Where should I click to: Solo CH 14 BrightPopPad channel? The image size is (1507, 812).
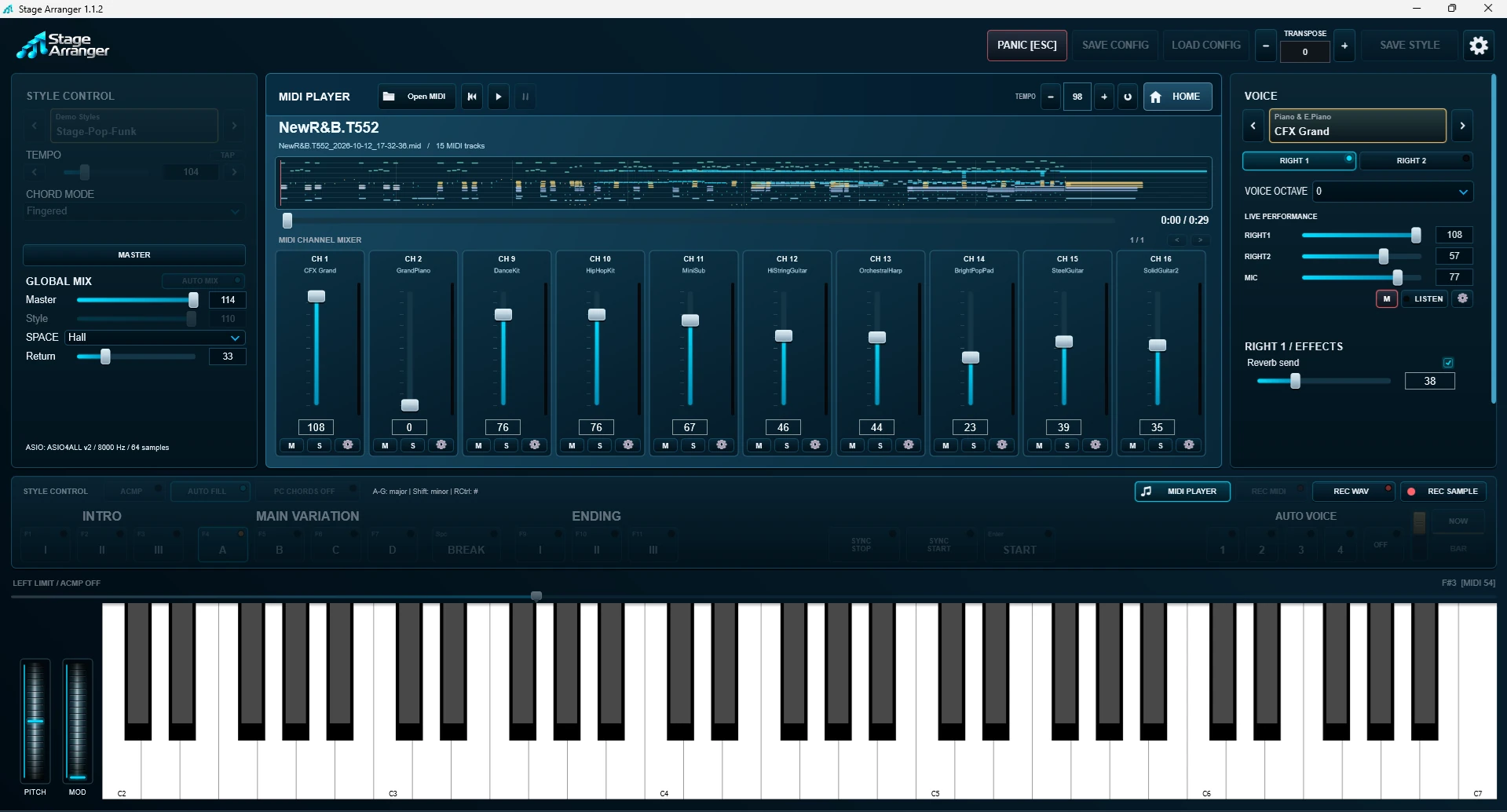(974, 445)
